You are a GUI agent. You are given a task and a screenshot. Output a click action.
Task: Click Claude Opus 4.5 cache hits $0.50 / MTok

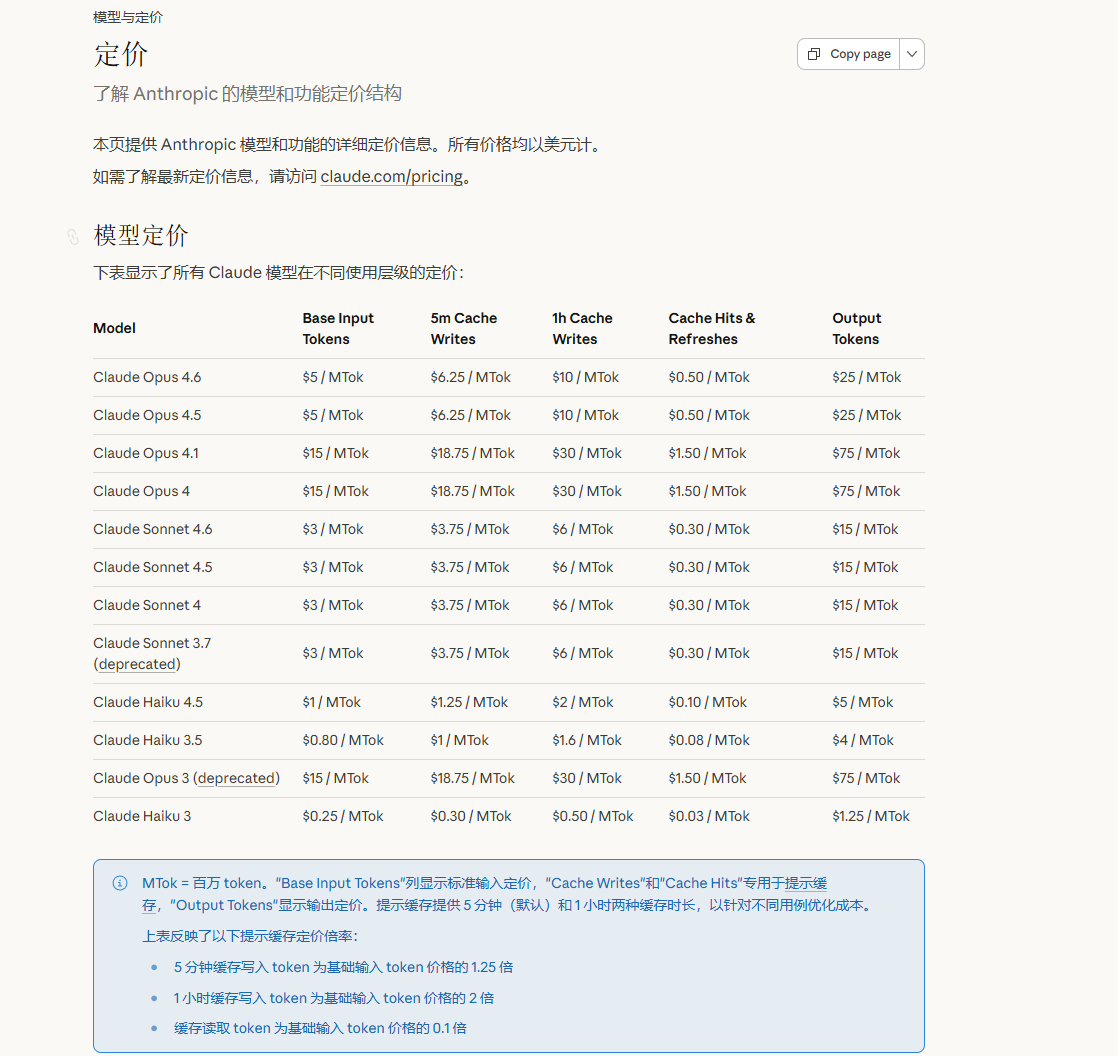(709, 415)
